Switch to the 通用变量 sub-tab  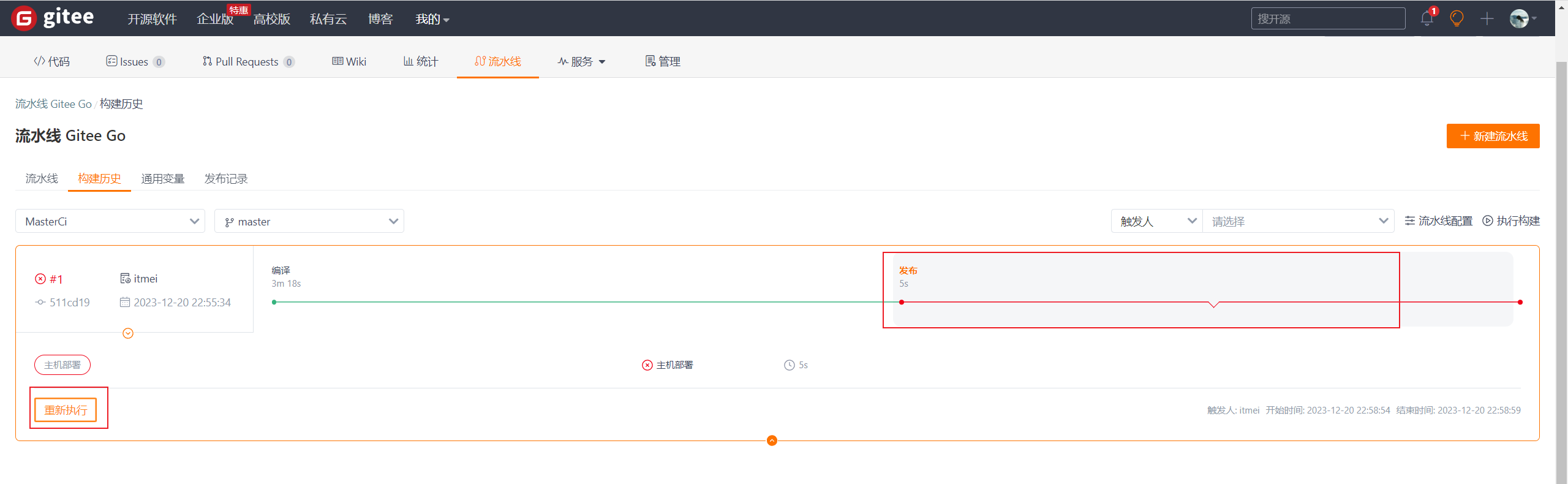(x=163, y=178)
